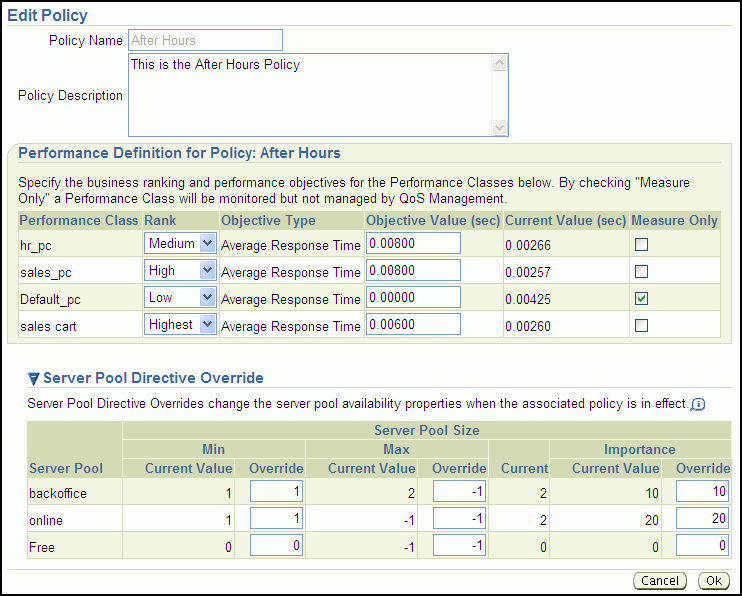
Task: Collapse the Server Pool Directive Override section
Action: [x=34, y=379]
